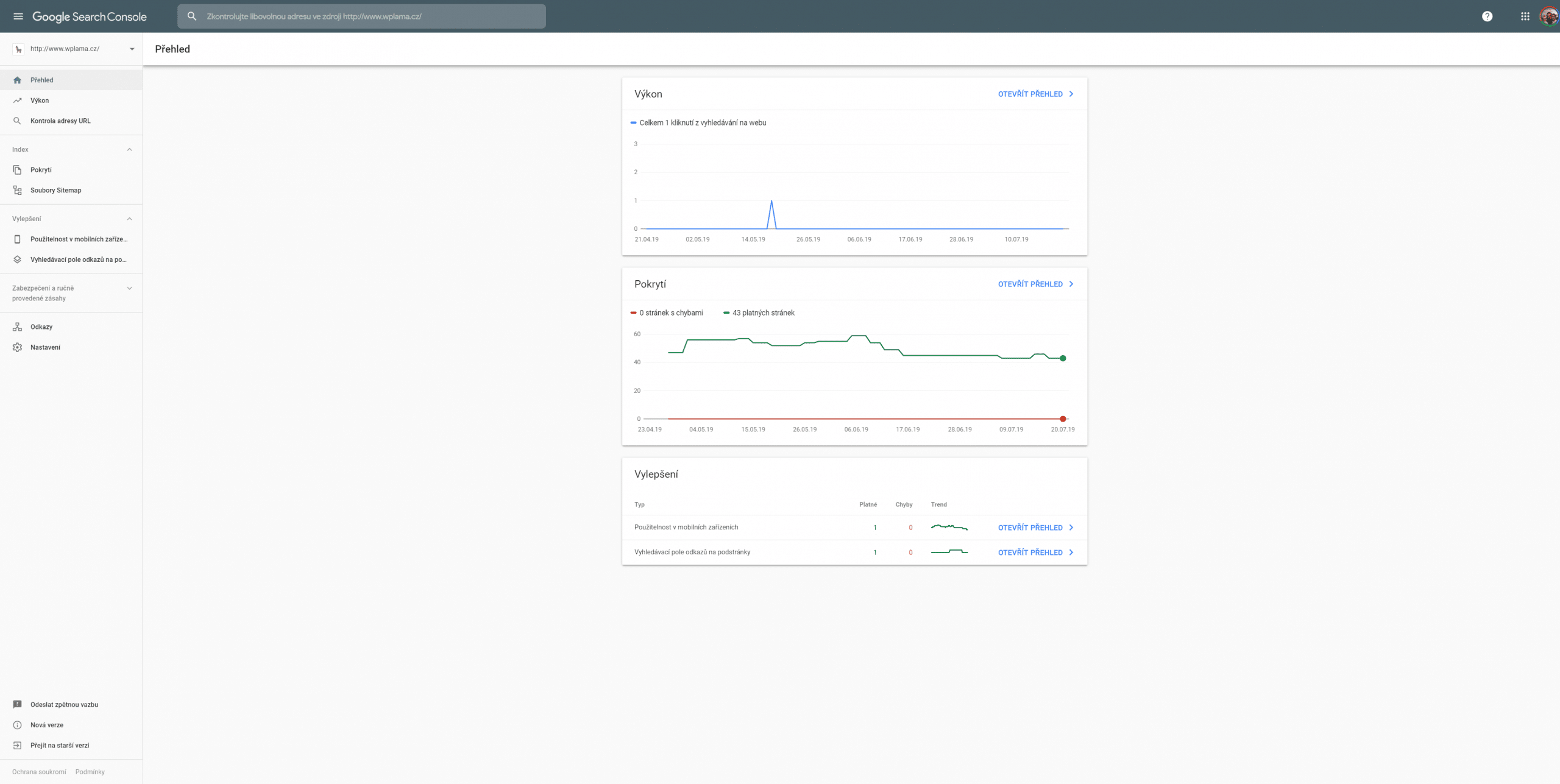Open Pokrytí in the sidebar
Image resolution: width=1560 pixels, height=784 pixels.
[x=71, y=170]
